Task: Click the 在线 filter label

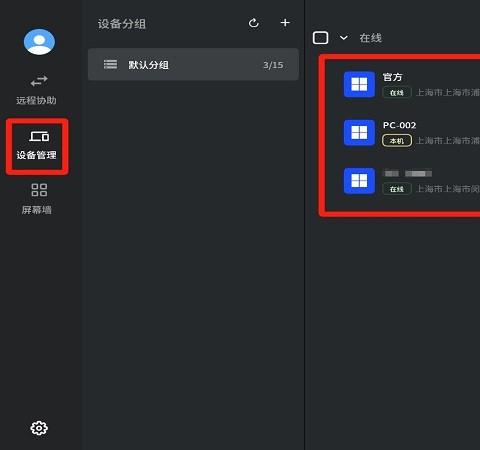Action: coord(370,38)
